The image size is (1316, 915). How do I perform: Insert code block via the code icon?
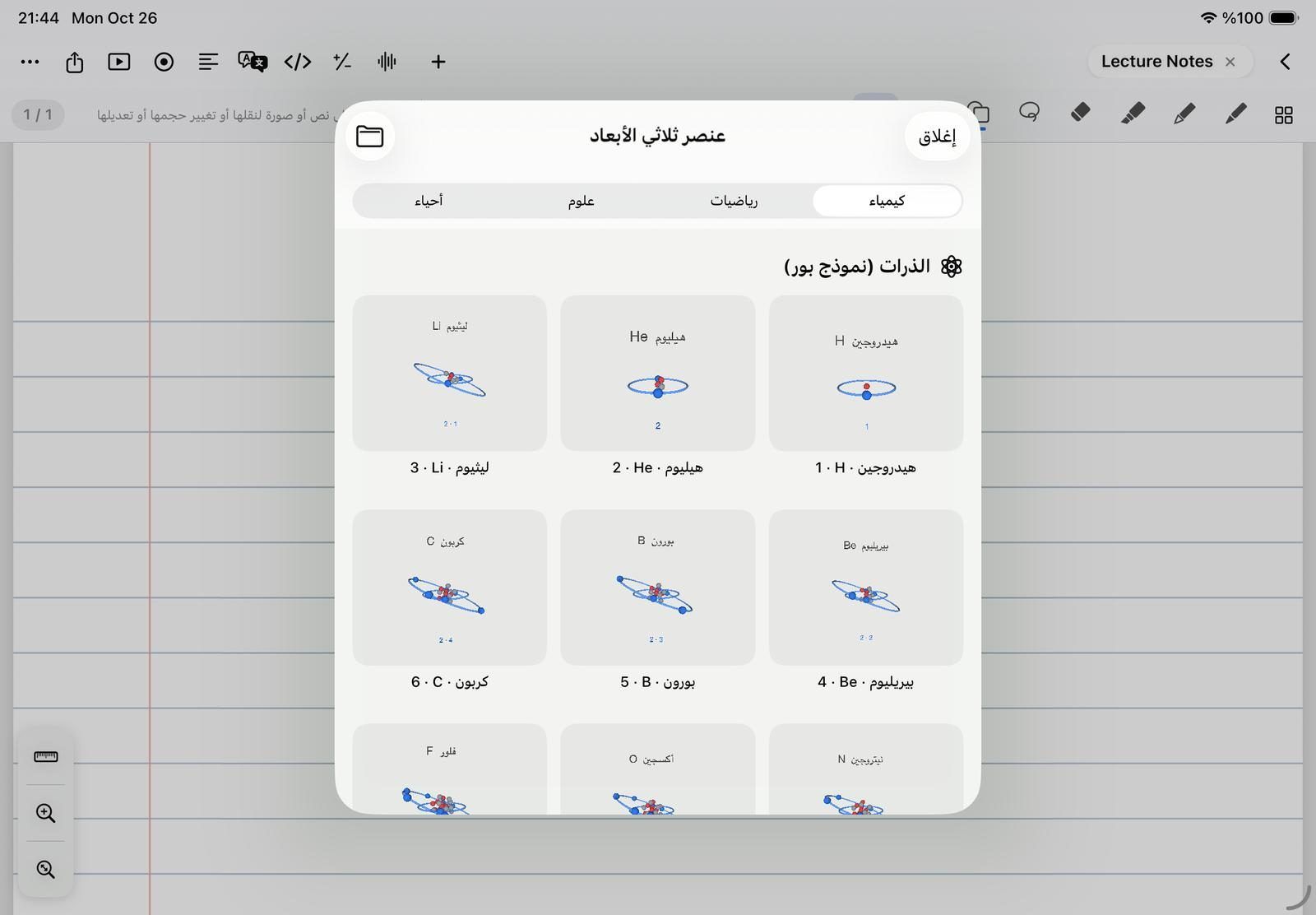298,62
